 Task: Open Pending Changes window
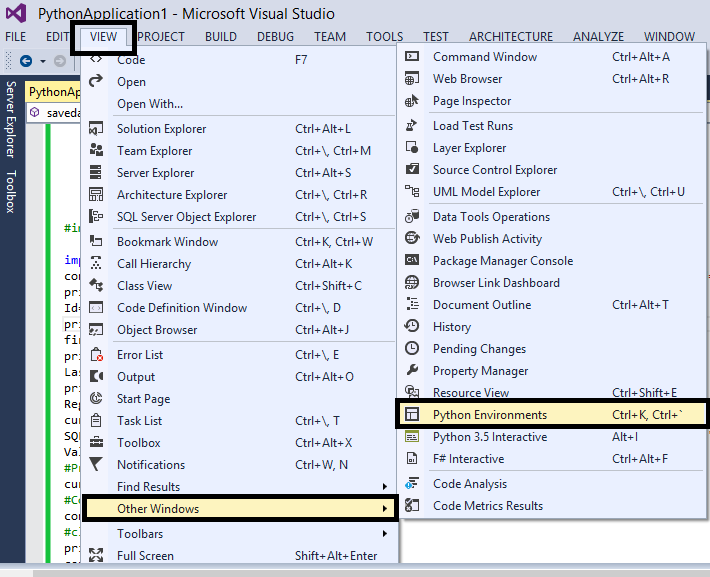pos(552,349)
